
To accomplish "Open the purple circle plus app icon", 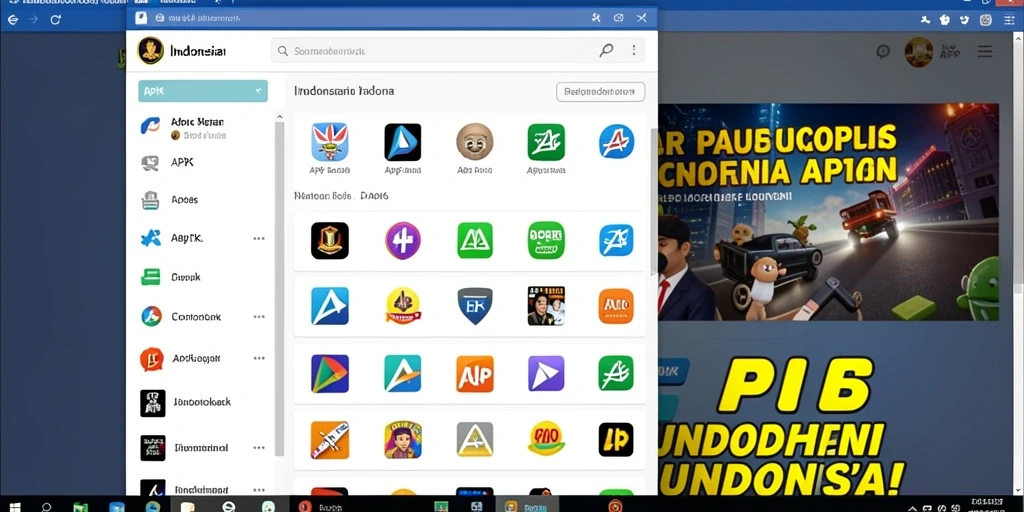I will pos(402,240).
